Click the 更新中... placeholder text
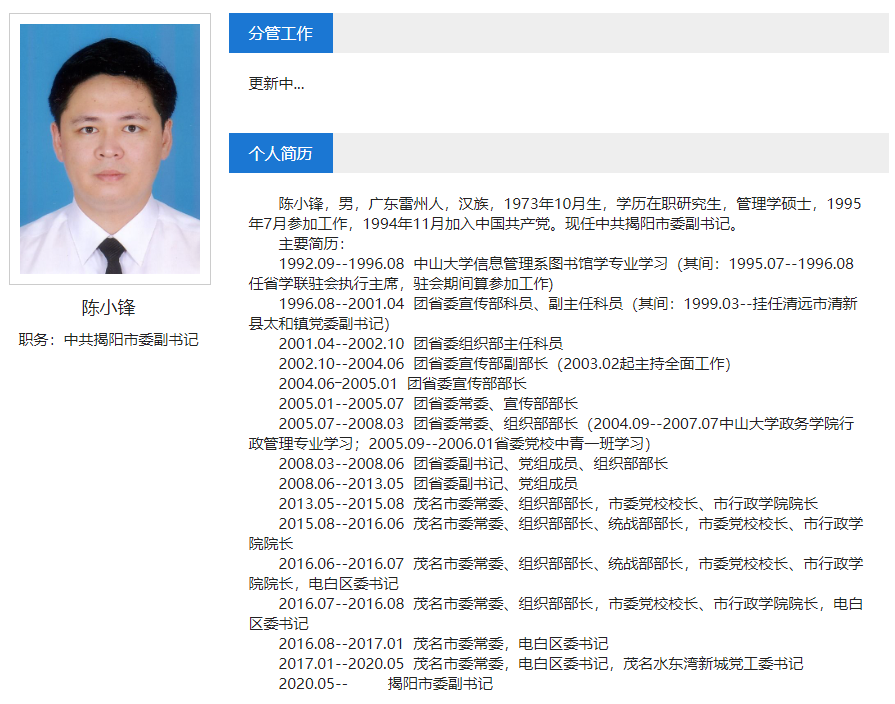Screen dimensions: 895x704 277,84
